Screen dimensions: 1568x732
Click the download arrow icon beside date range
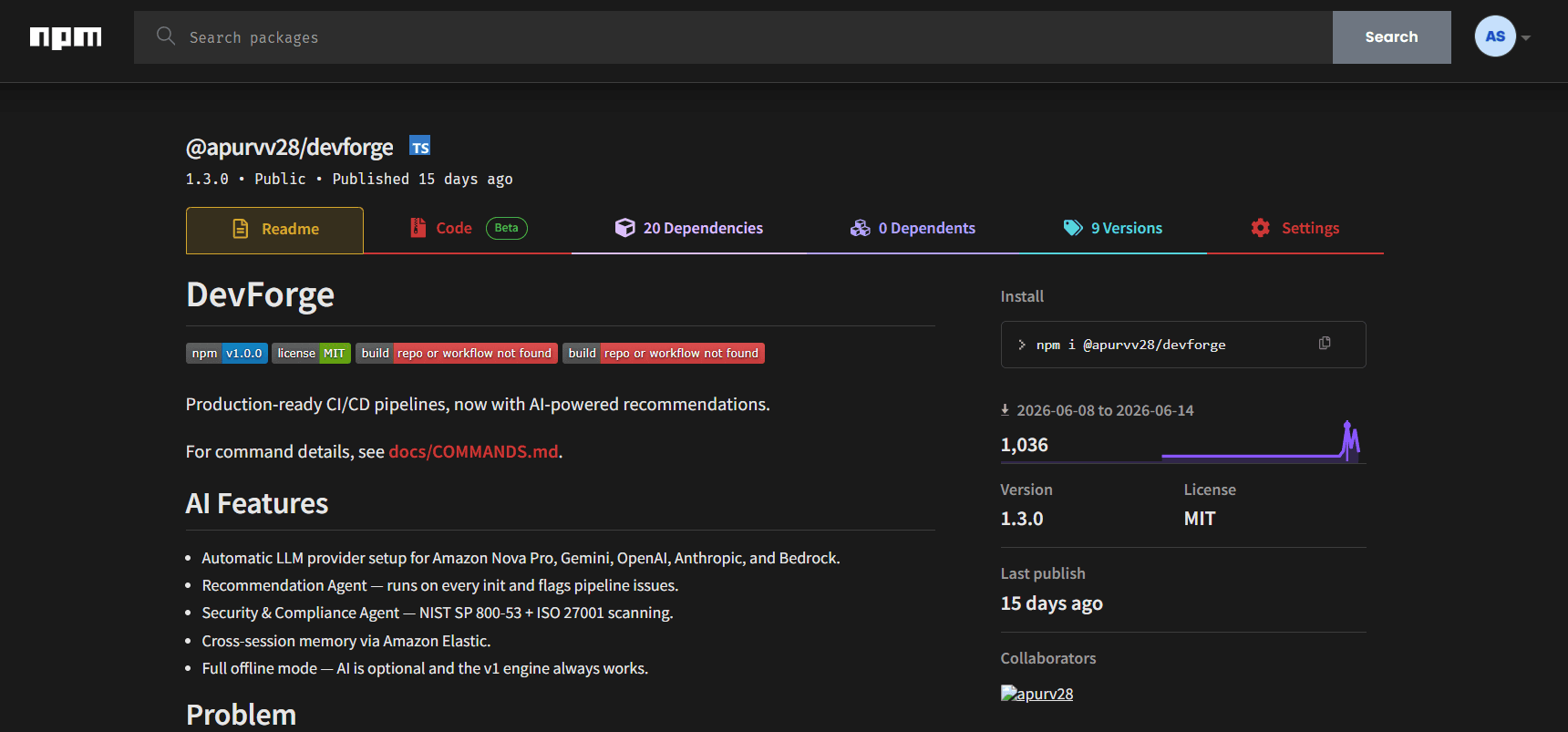1005,410
